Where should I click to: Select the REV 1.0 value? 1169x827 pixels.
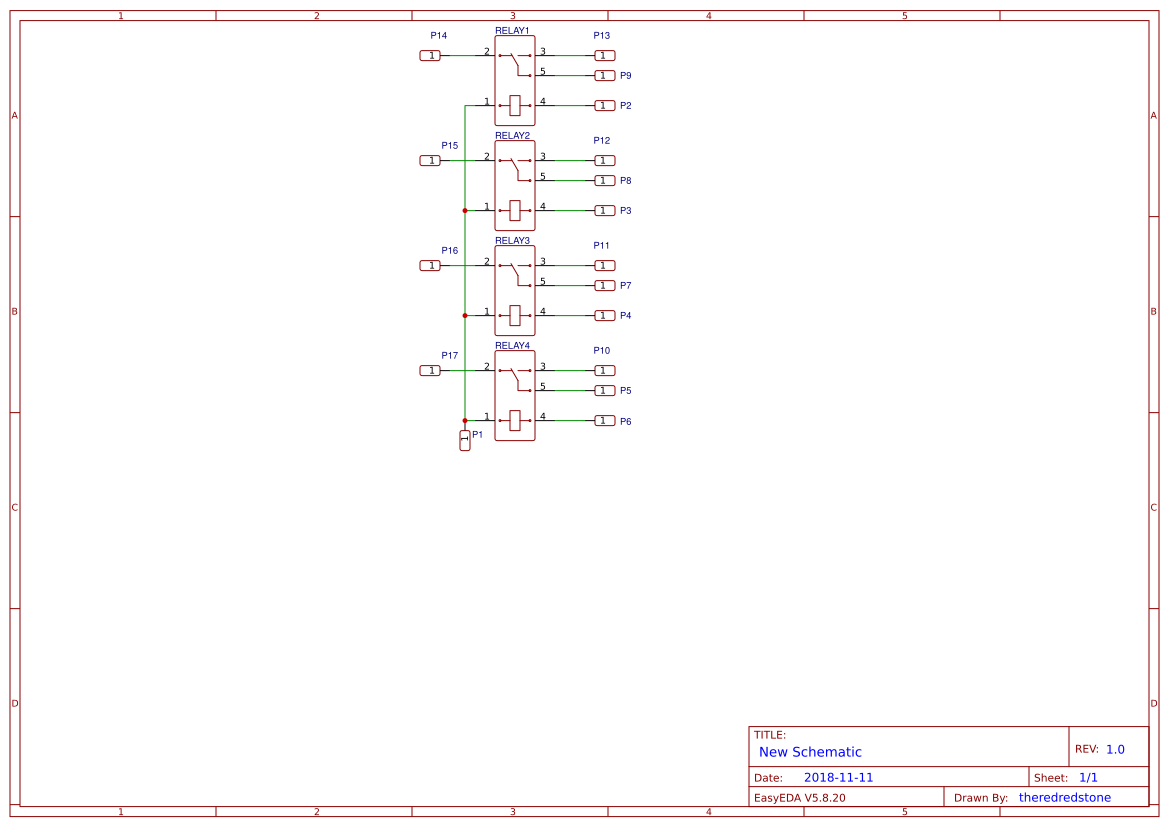point(1115,749)
